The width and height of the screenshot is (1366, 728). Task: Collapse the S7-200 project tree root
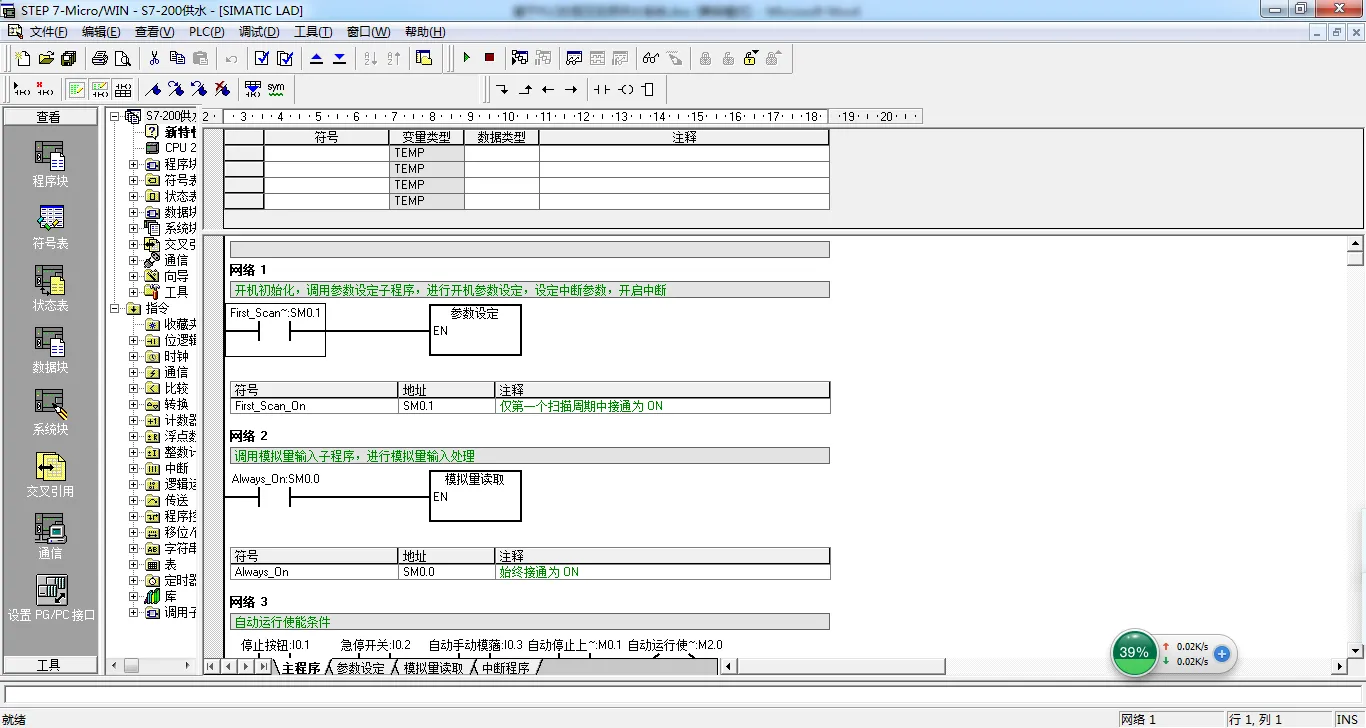click(x=115, y=116)
